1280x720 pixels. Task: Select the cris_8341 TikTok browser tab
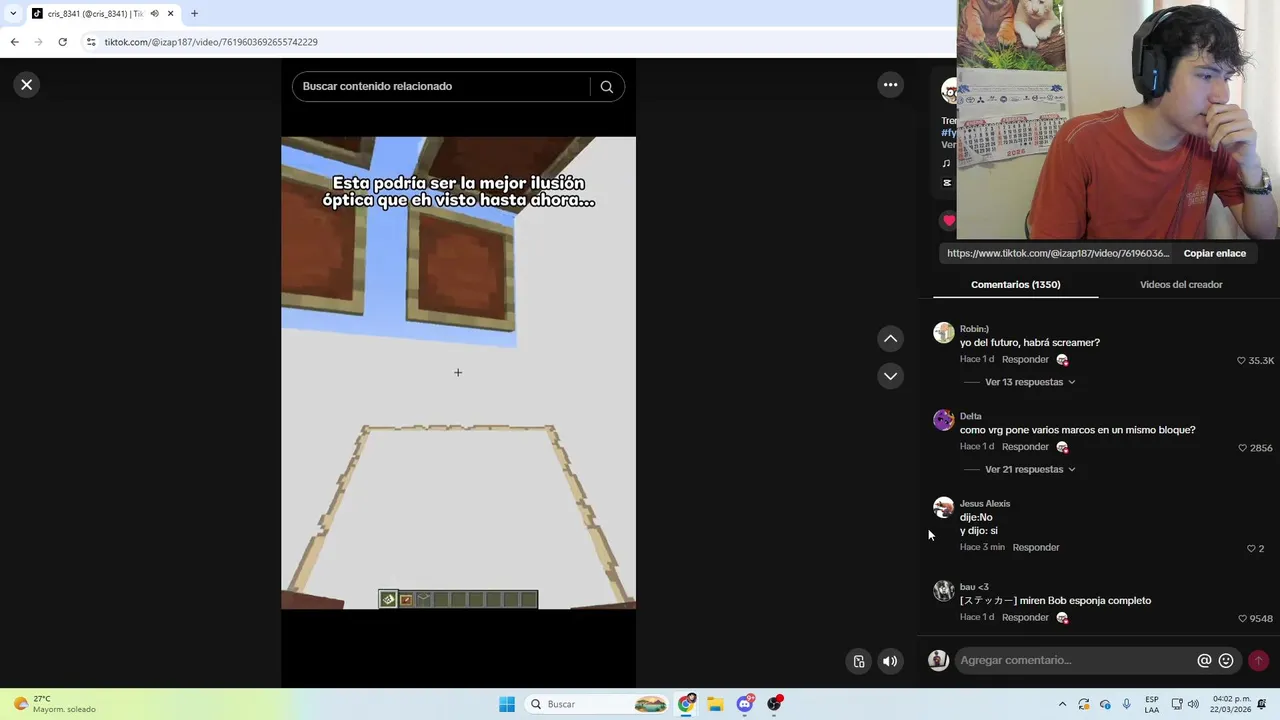(95, 14)
